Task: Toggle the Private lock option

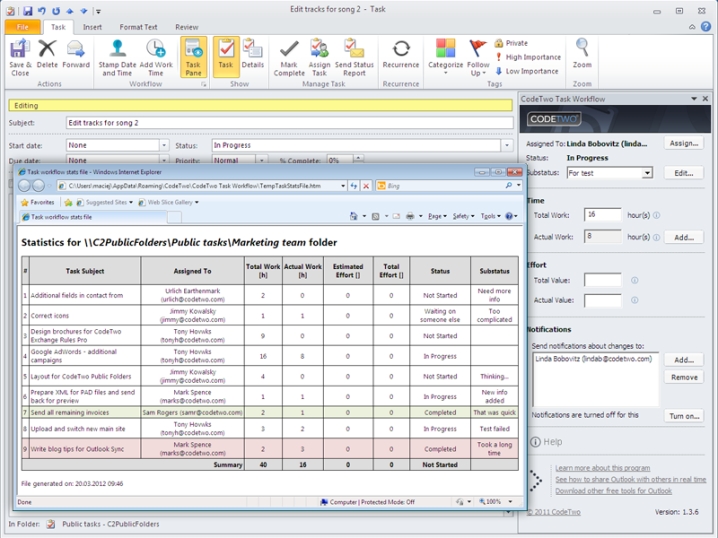Action: [x=510, y=43]
